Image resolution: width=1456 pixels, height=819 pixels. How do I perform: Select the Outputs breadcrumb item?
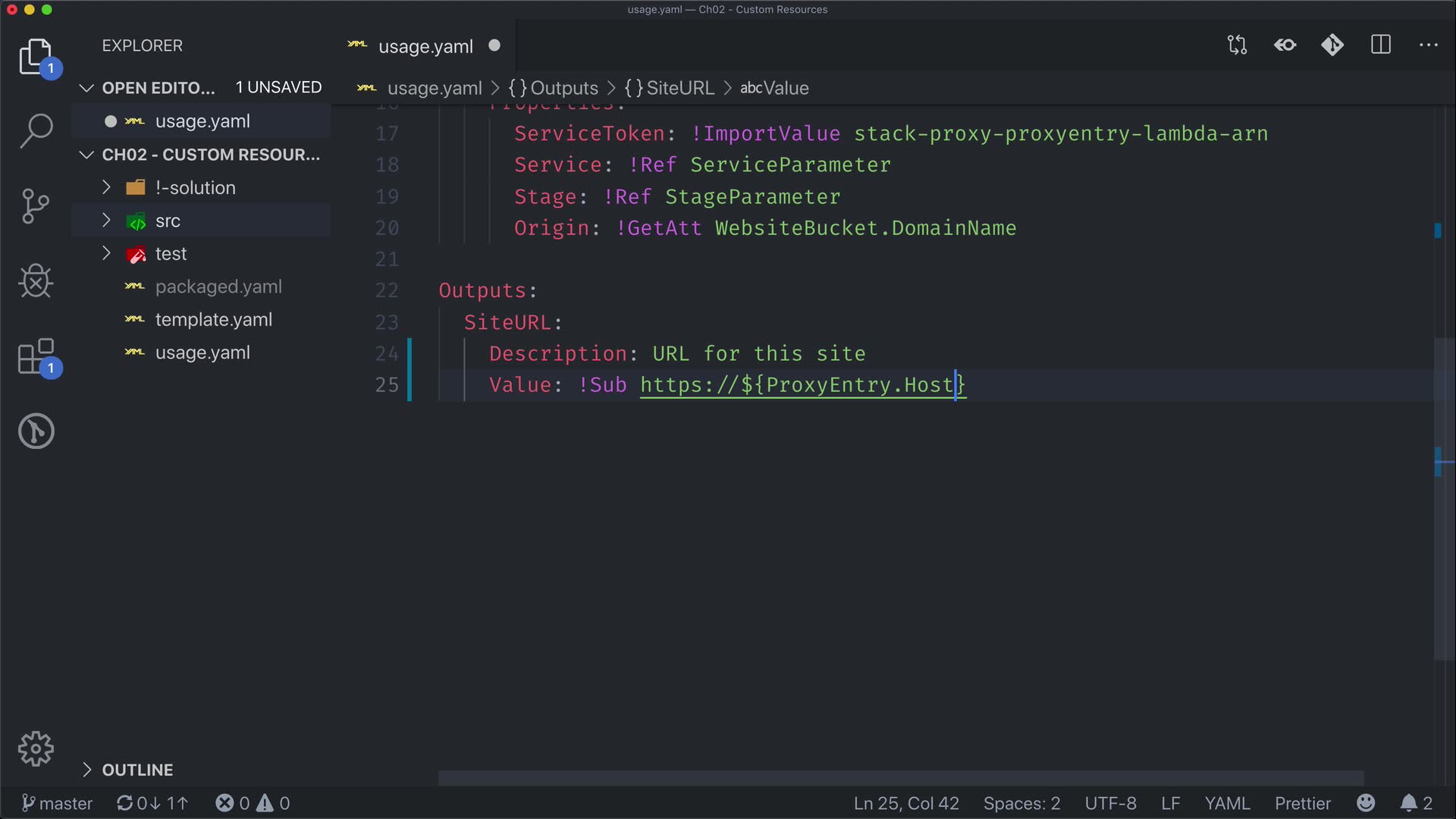(x=563, y=88)
